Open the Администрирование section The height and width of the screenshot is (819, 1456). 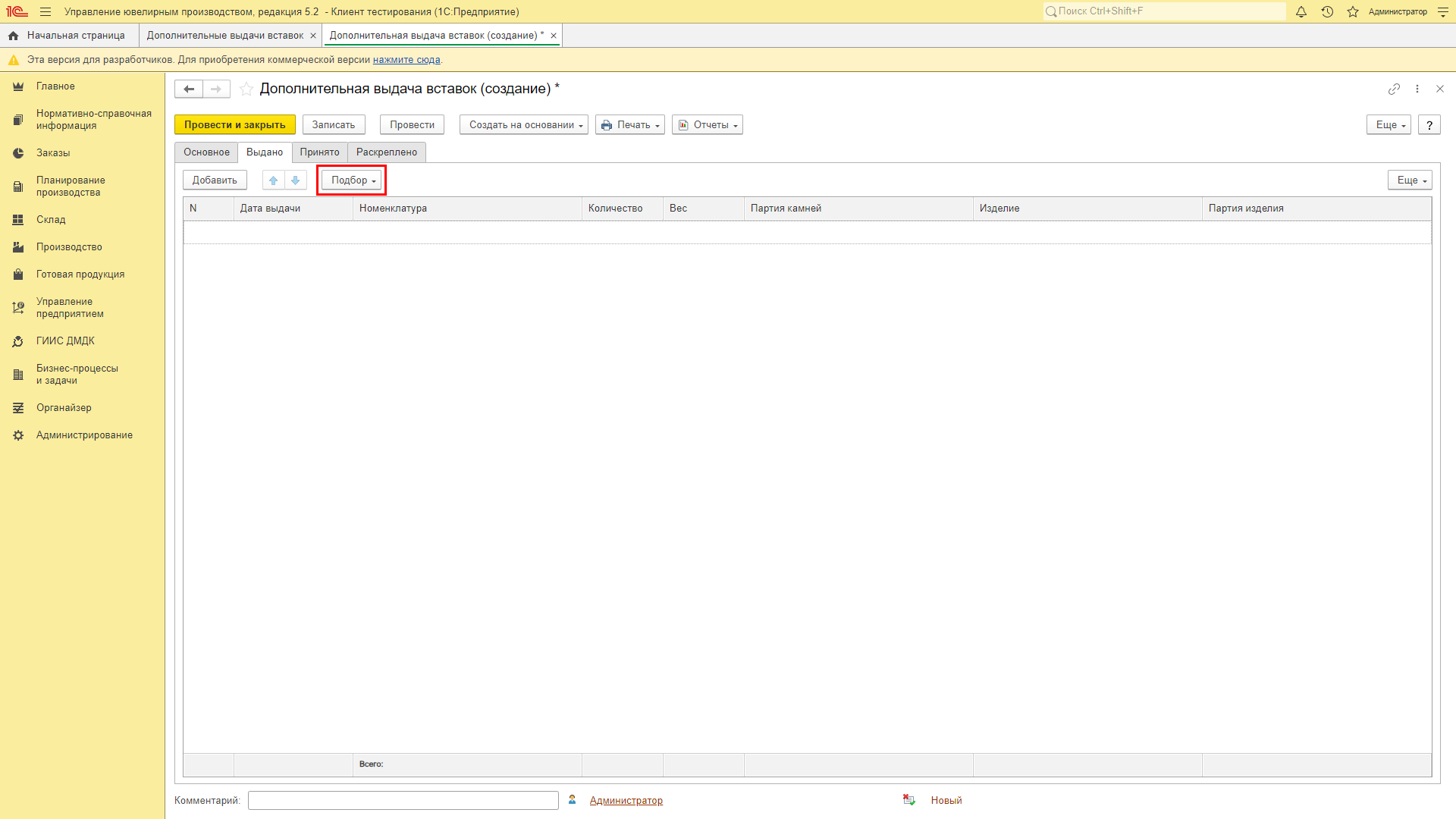pyautogui.click(x=82, y=435)
